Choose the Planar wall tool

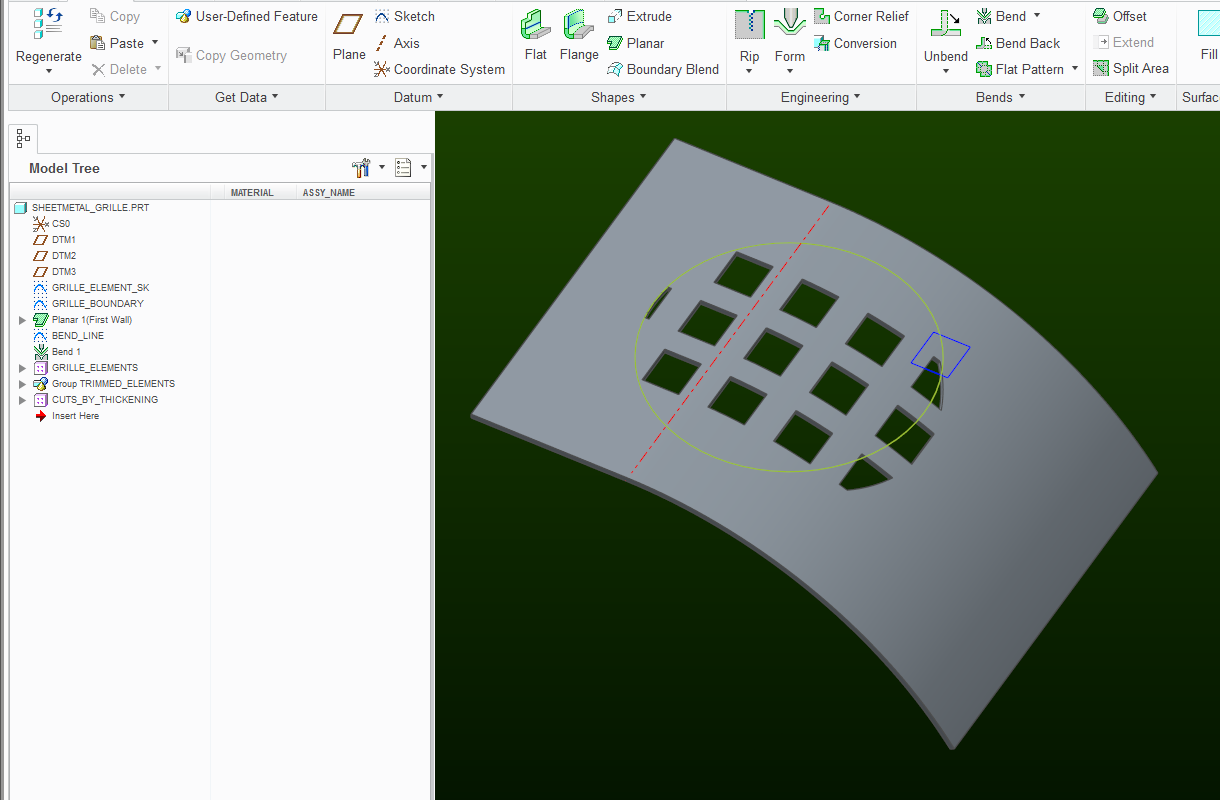pos(636,43)
